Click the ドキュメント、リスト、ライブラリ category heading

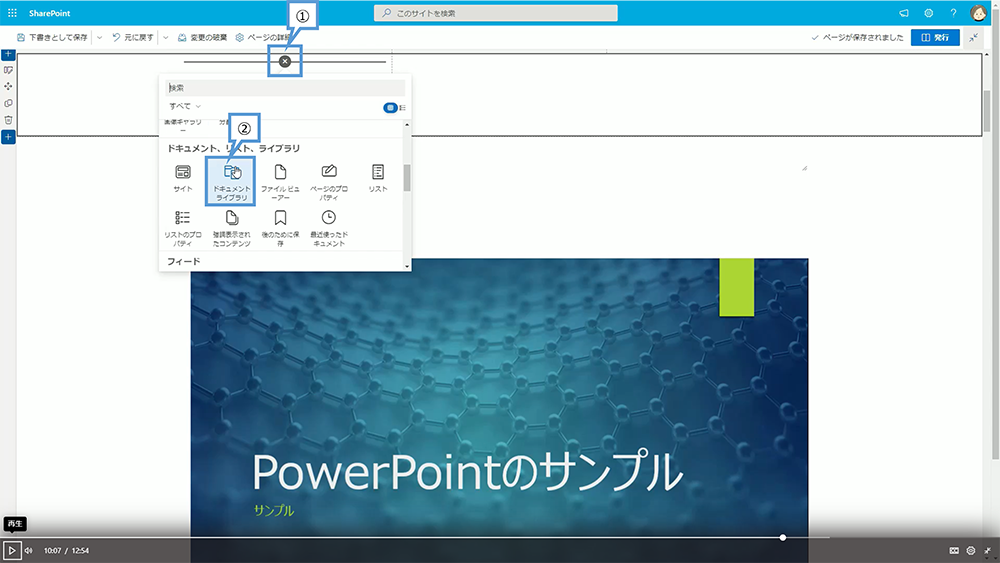click(x=233, y=148)
